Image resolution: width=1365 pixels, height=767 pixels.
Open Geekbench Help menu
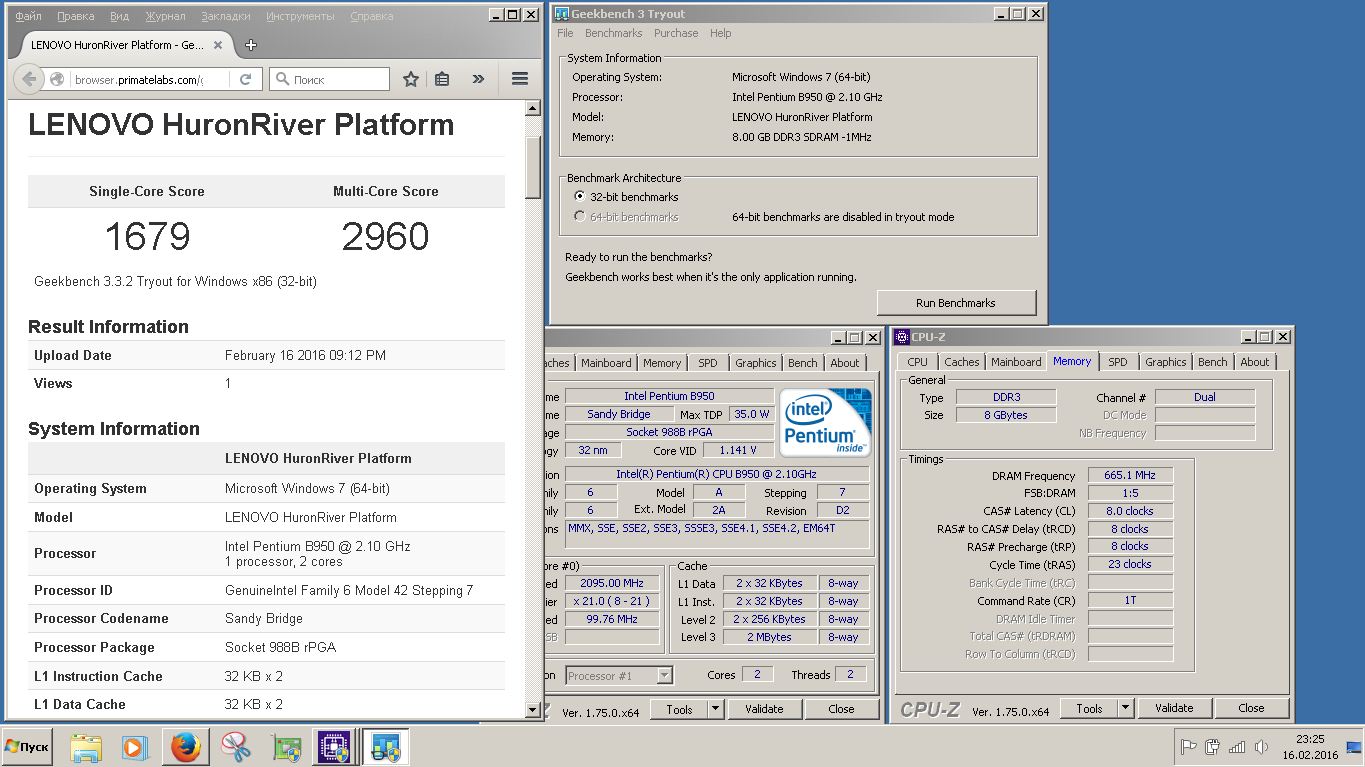click(x=720, y=33)
